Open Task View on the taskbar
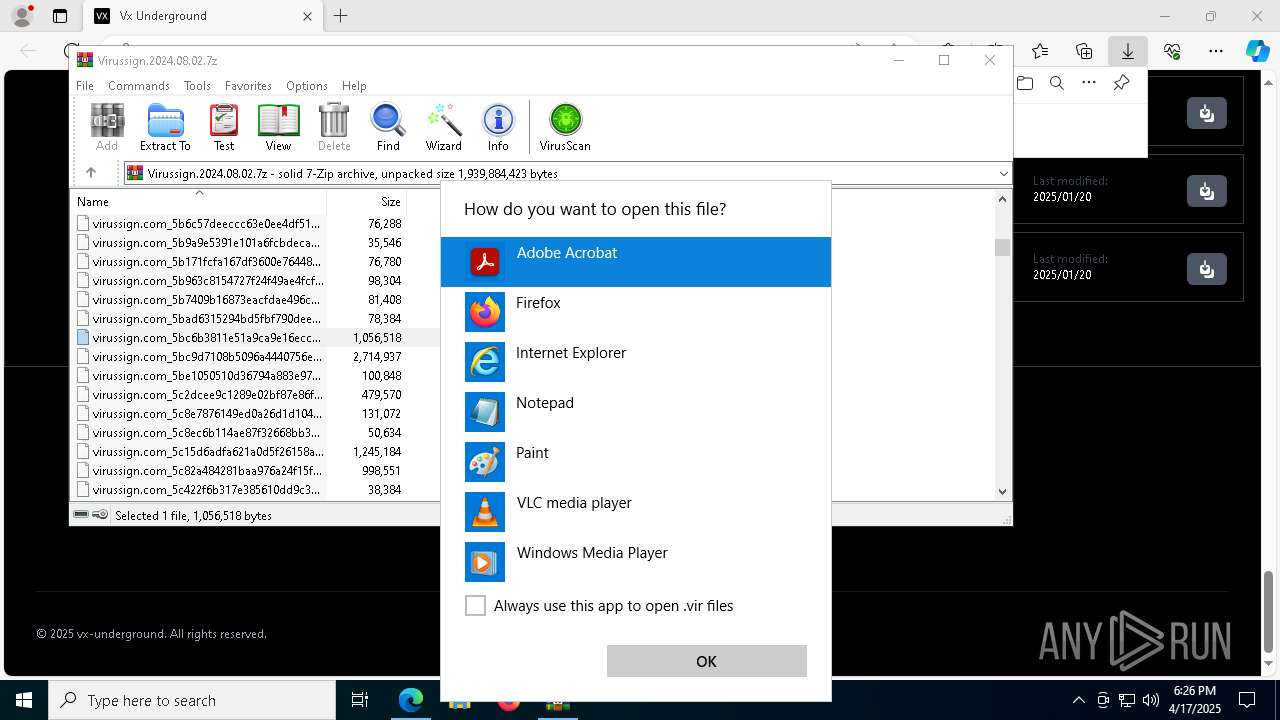Viewport: 1280px width, 720px height. [x=360, y=700]
